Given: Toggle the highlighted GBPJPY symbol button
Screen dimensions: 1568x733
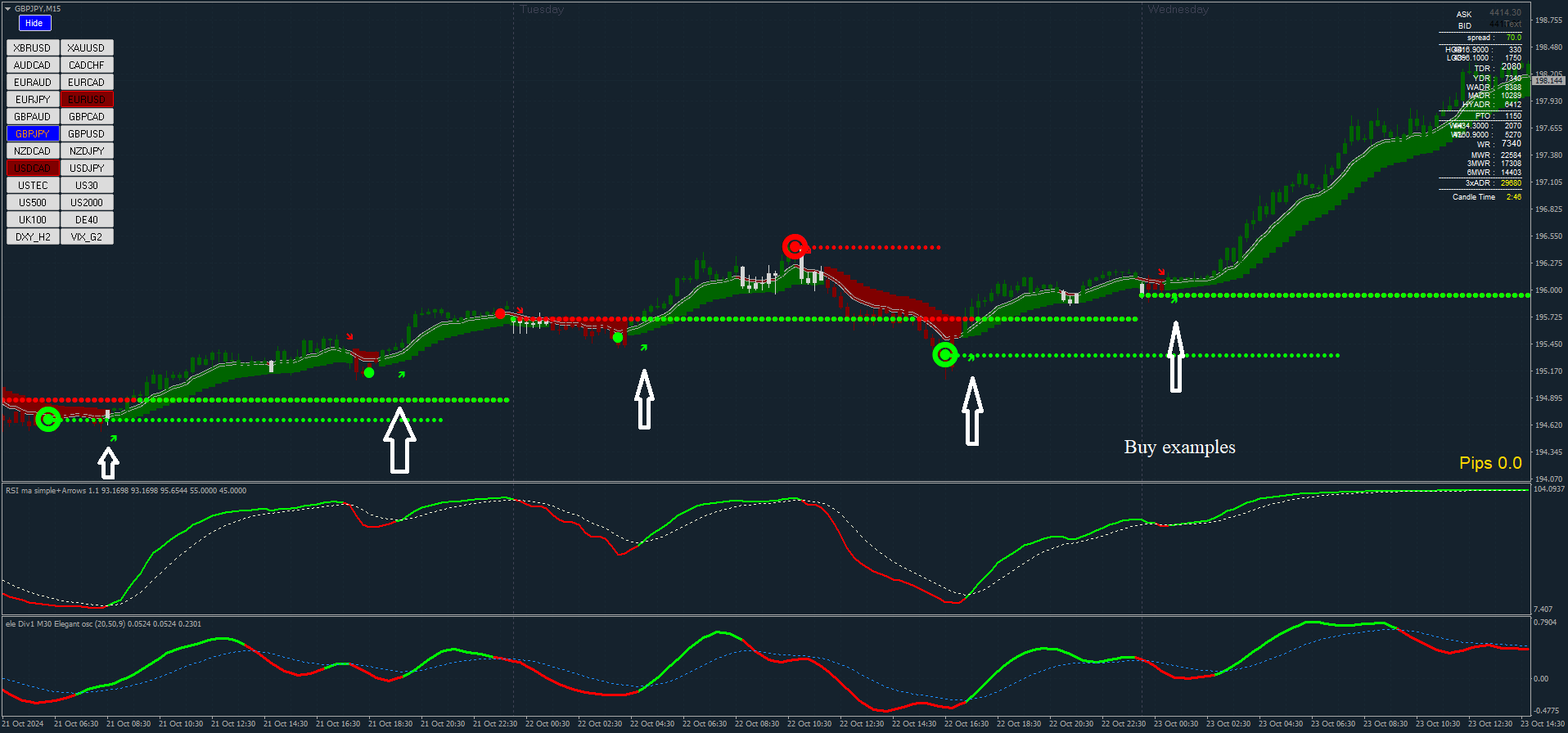Looking at the screenshot, I should (33, 134).
